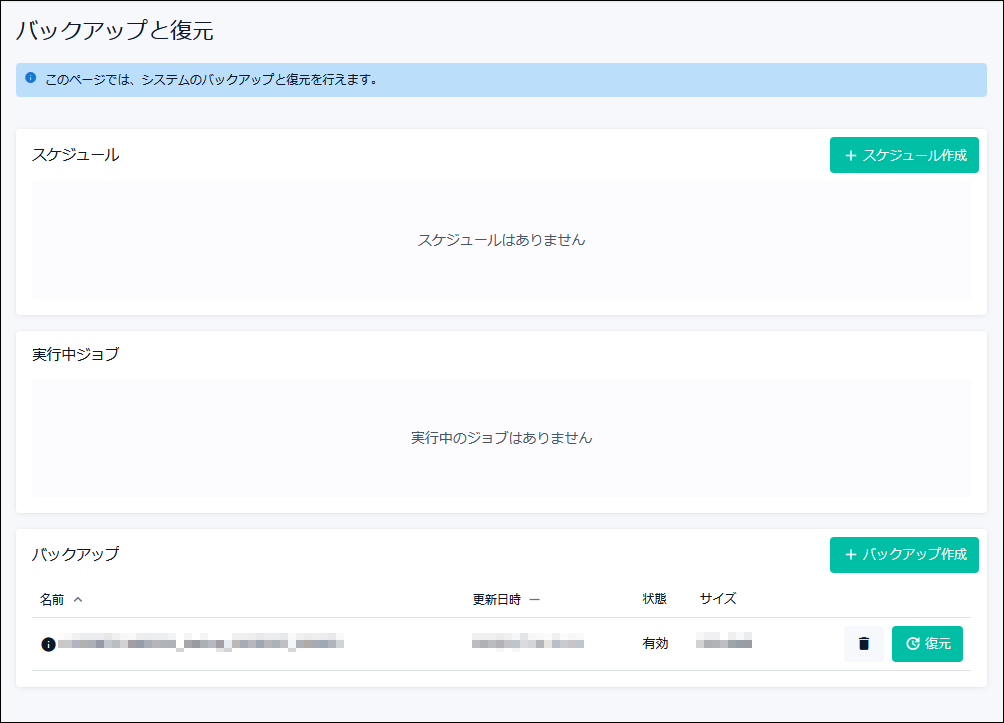
Task: Click the backup's blurred size value
Action: [x=724, y=643]
